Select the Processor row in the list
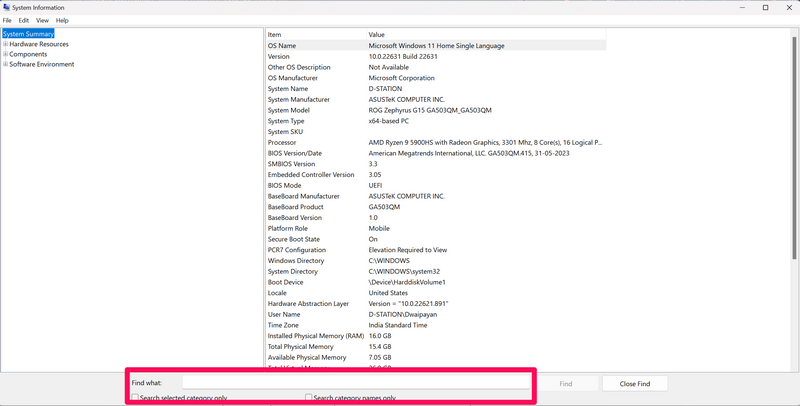 (x=282, y=142)
